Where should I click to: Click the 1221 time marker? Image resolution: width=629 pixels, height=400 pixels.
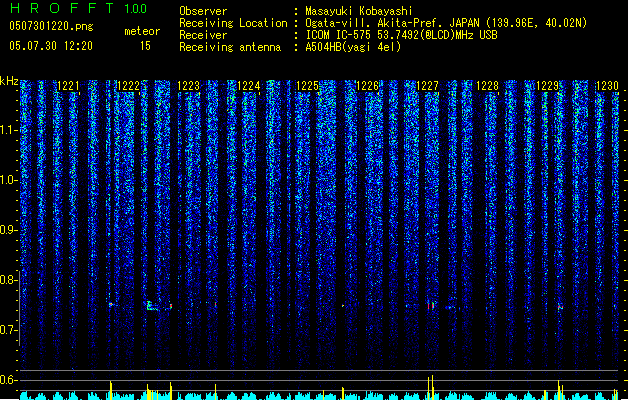pyautogui.click(x=69, y=86)
